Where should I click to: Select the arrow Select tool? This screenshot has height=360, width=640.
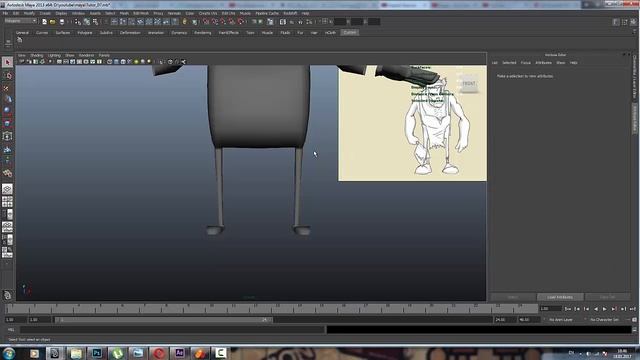7,62
